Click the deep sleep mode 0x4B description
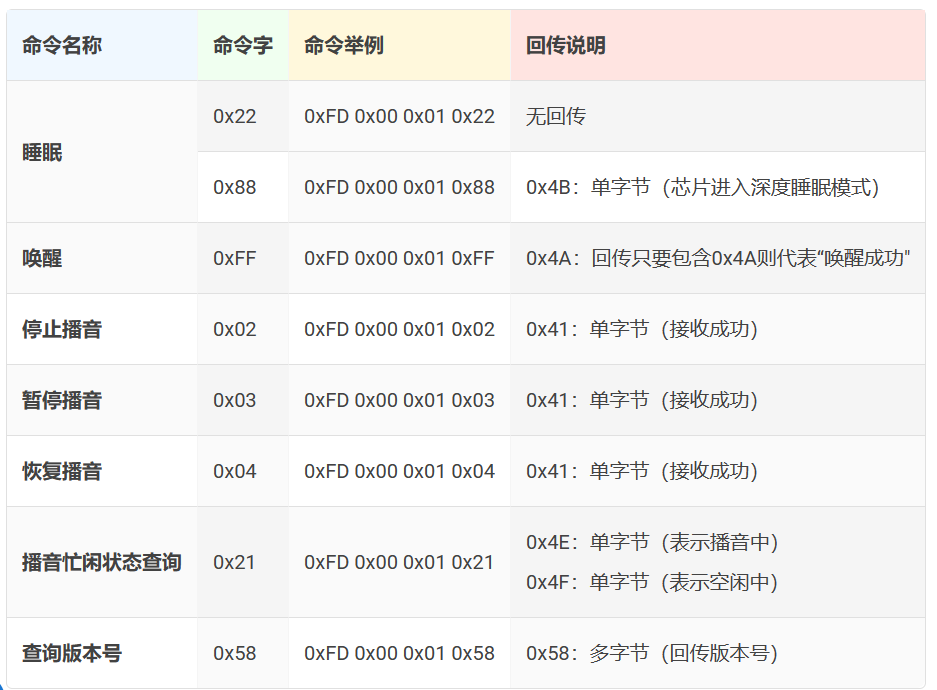 coord(702,188)
